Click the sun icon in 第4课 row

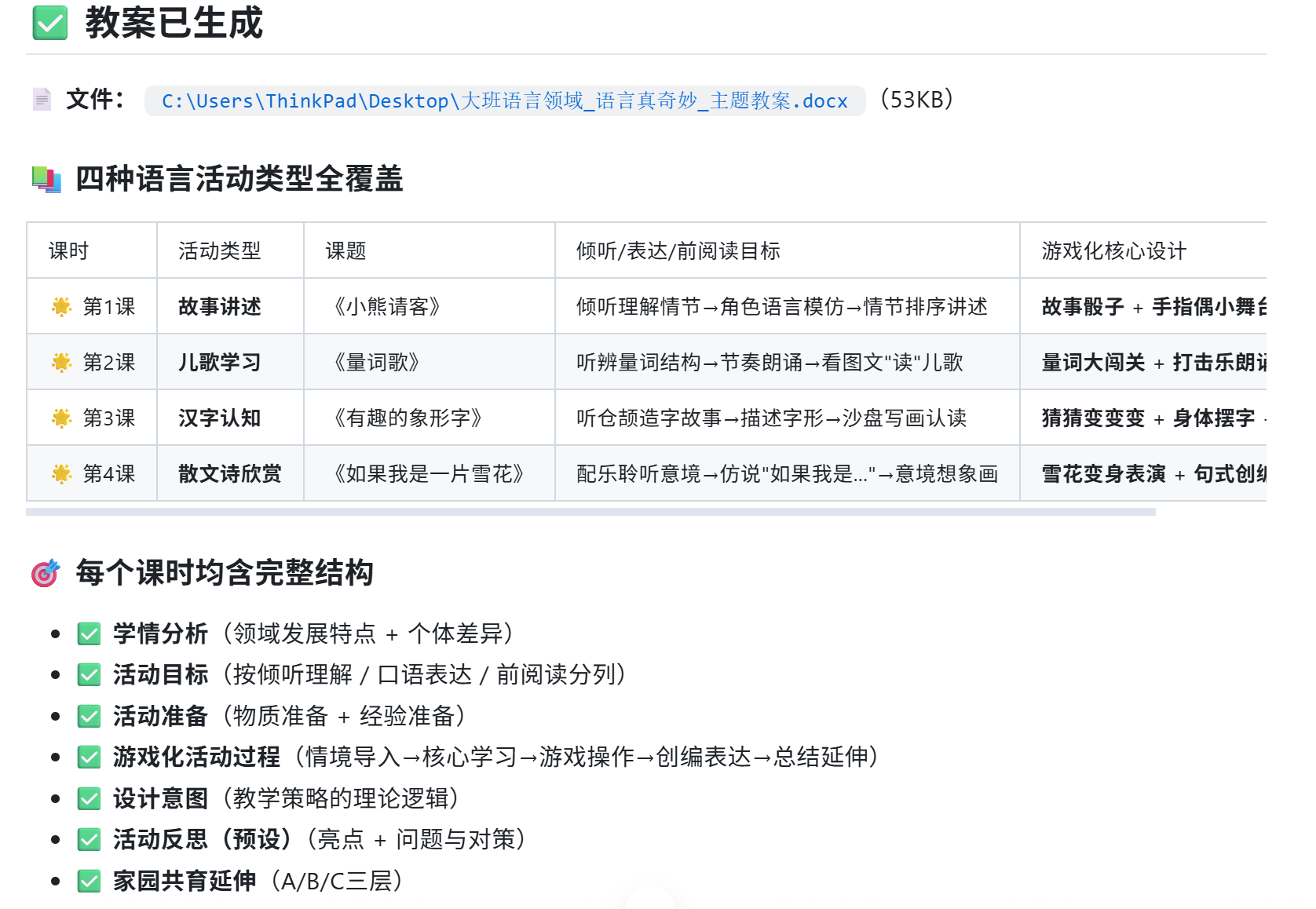coord(61,473)
